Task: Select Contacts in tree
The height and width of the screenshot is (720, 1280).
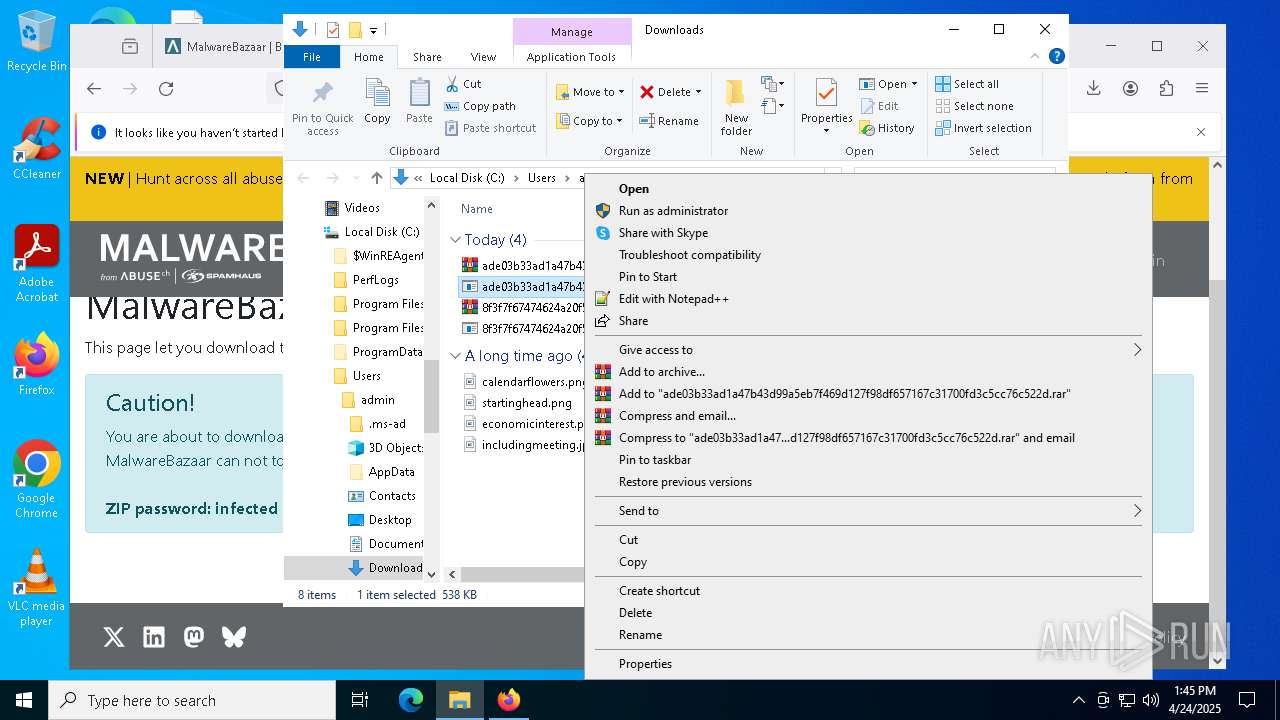Action: pos(391,496)
